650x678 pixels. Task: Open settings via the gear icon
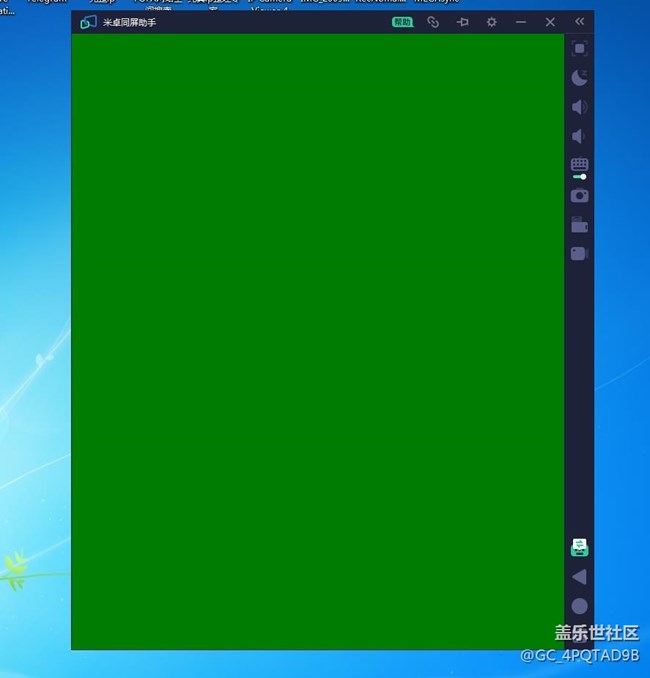(x=491, y=22)
